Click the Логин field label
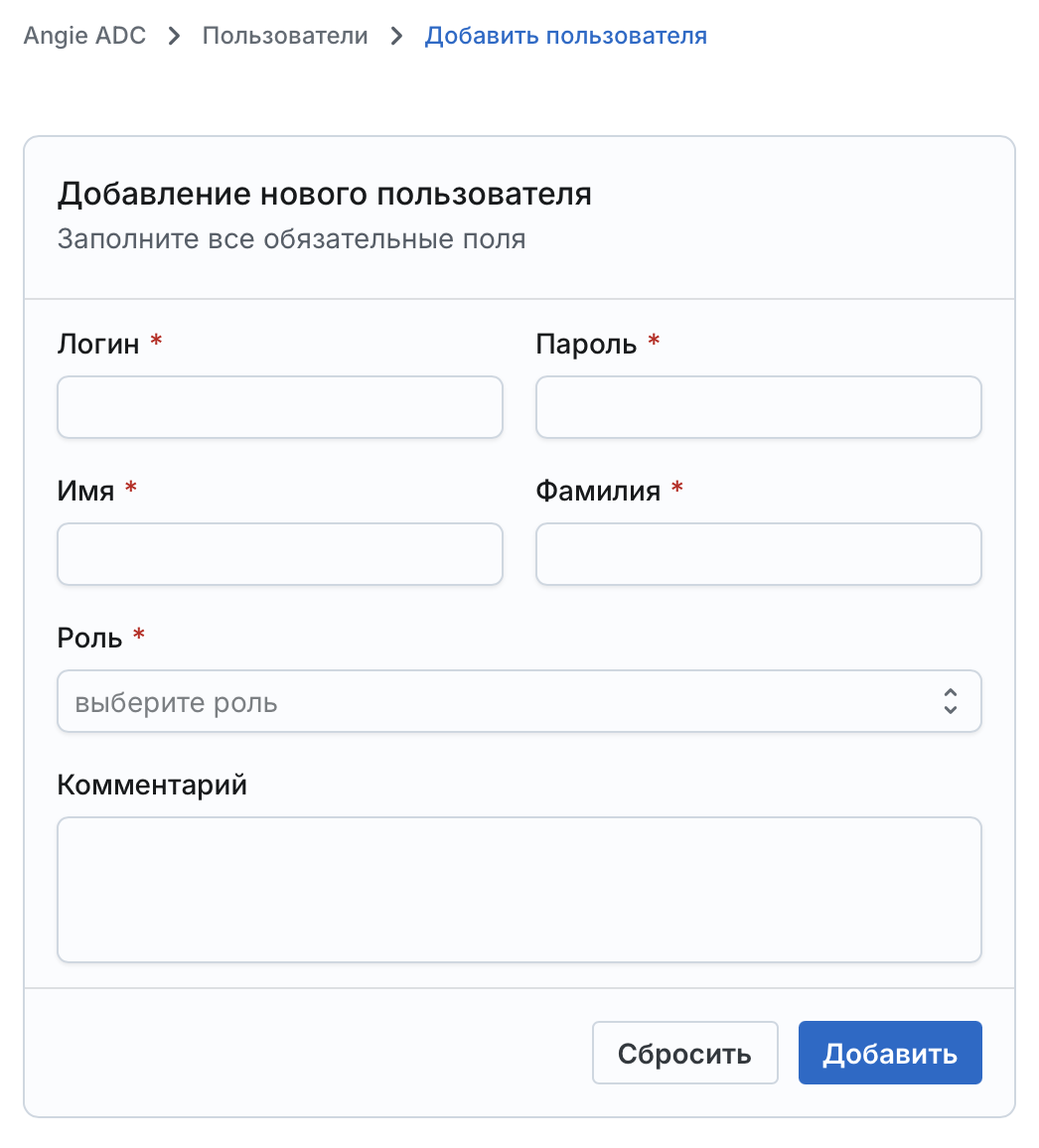Screen dimensions: 1039x1148 pyautogui.click(x=98, y=344)
